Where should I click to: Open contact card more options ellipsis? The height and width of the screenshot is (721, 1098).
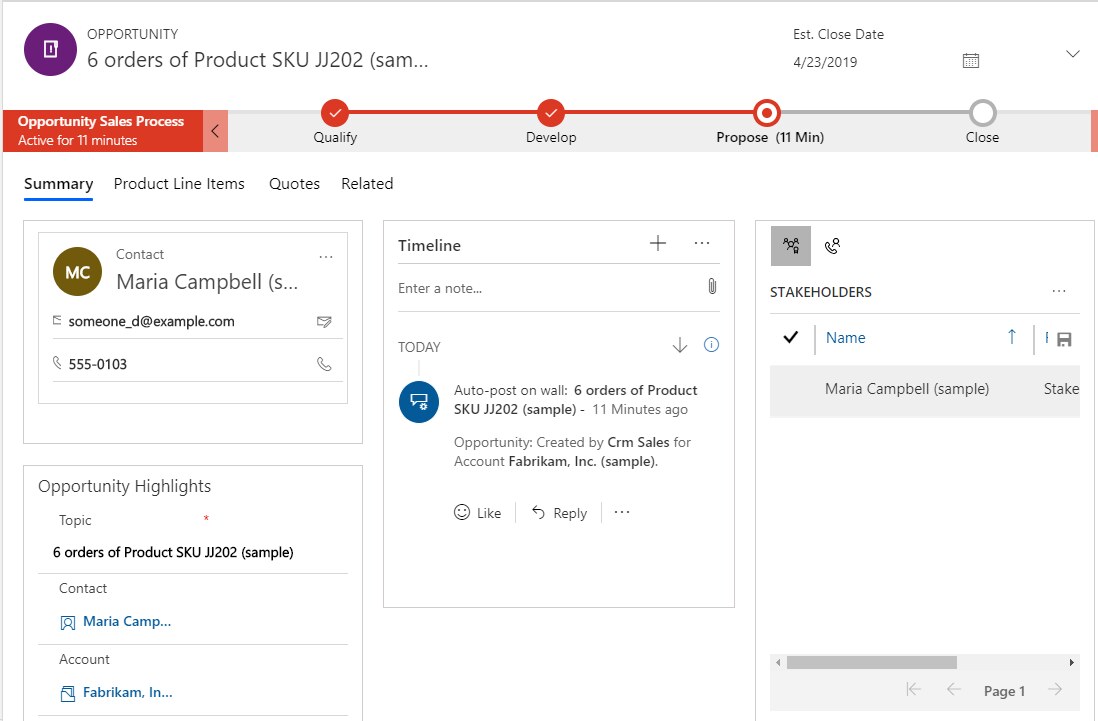pyautogui.click(x=326, y=257)
